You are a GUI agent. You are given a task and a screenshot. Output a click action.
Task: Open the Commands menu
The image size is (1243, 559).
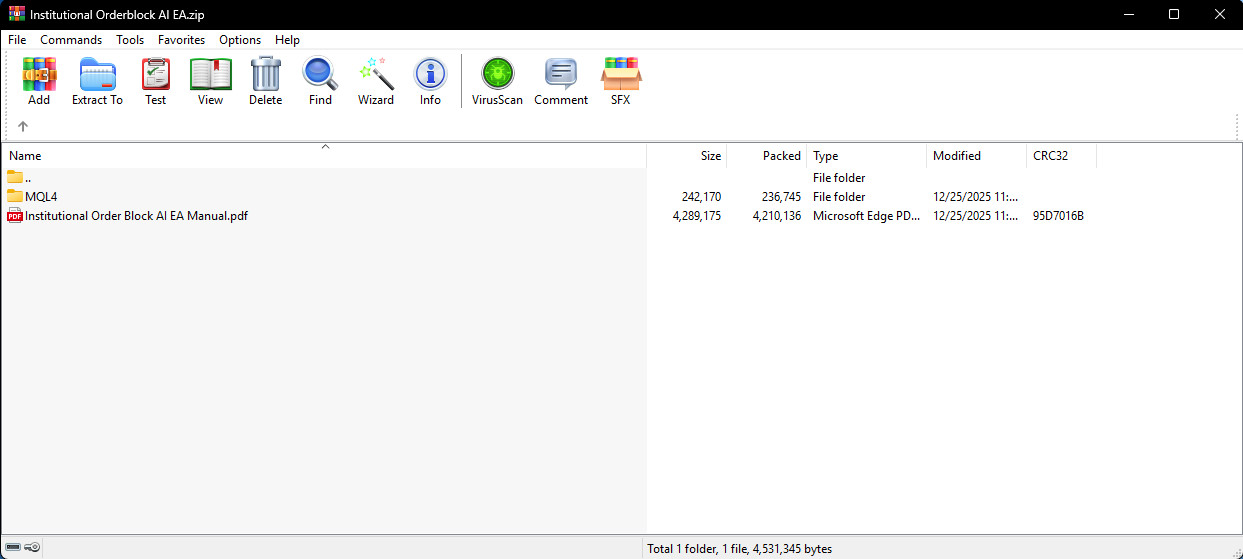(71, 40)
